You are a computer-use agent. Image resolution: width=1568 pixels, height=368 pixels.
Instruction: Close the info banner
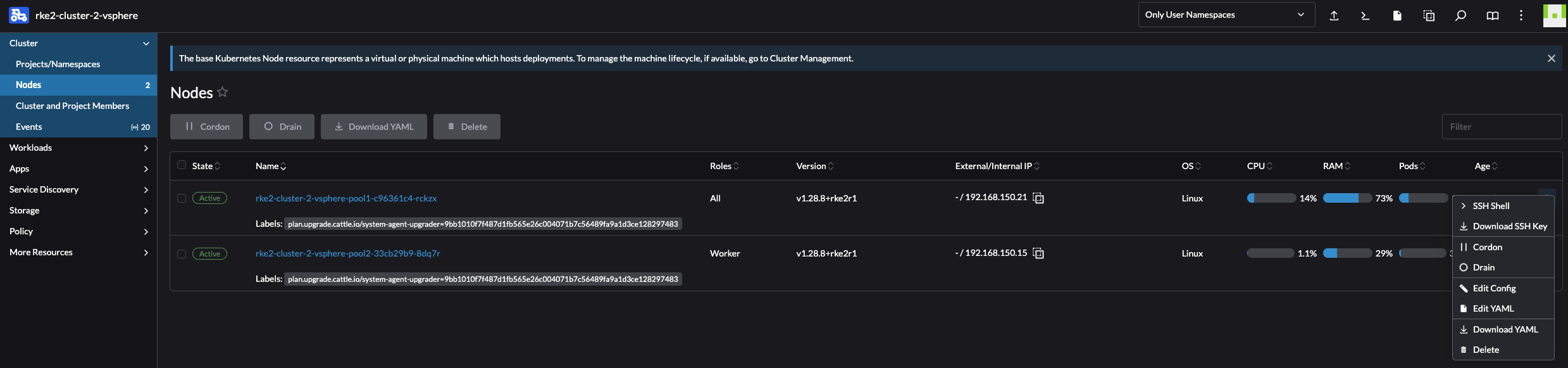pyautogui.click(x=1552, y=58)
